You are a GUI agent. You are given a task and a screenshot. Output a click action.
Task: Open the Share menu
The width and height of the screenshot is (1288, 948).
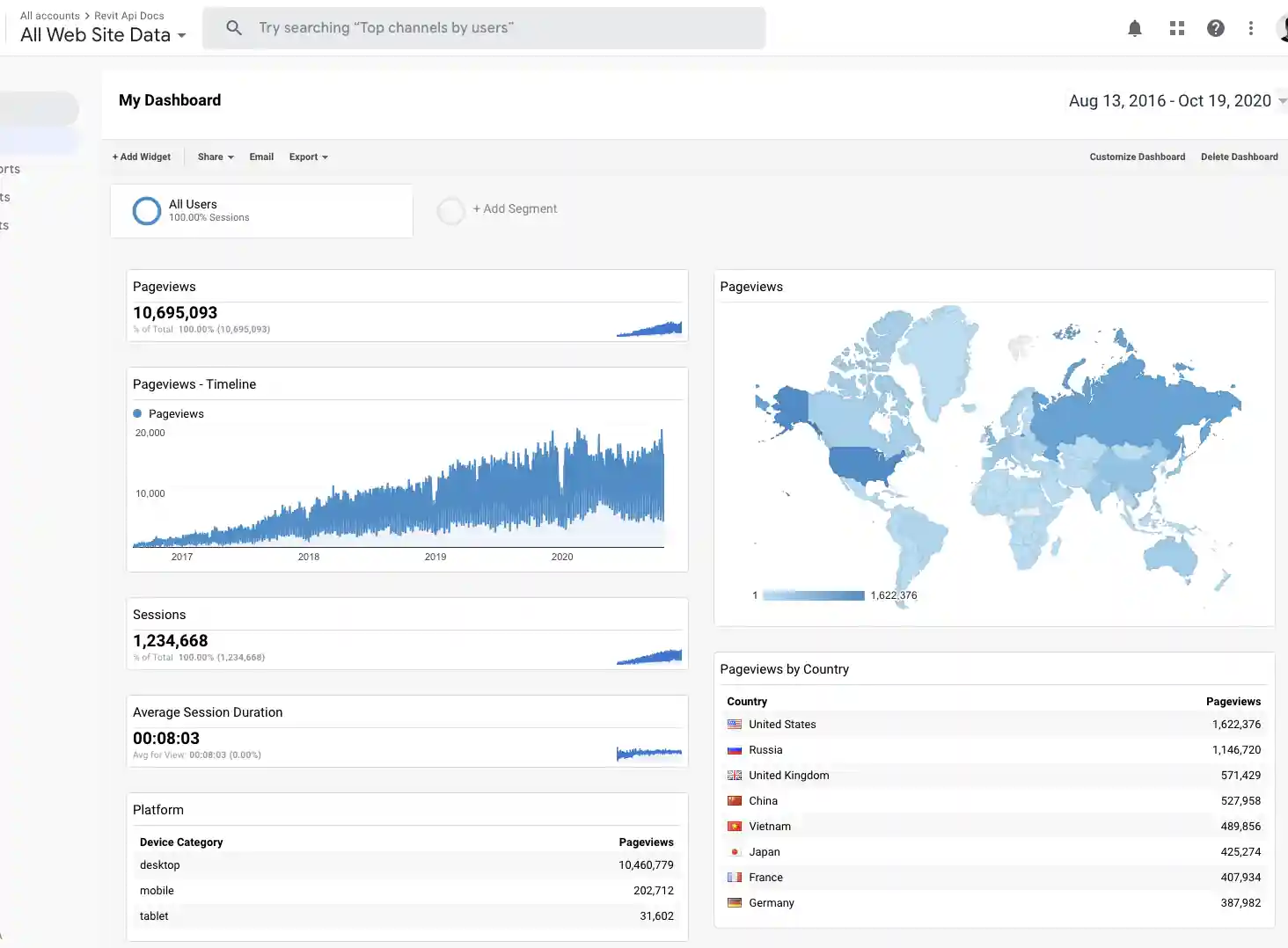214,157
